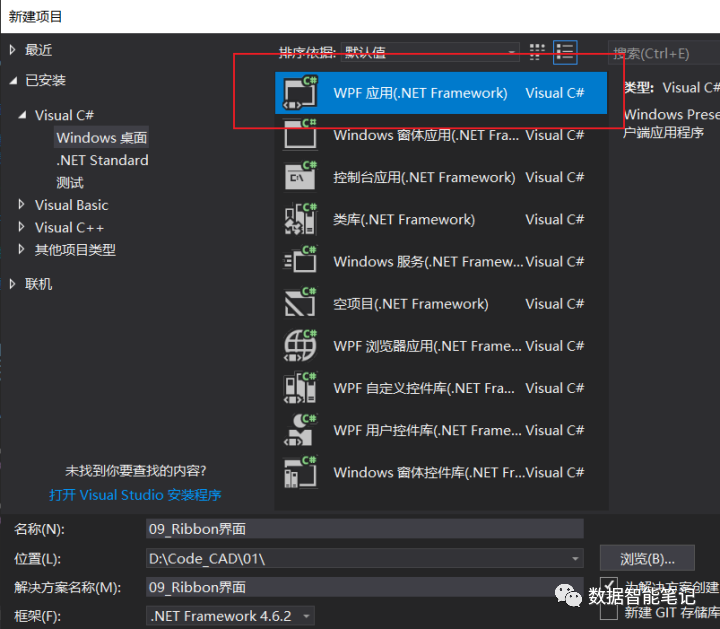
Task: Toggle 为解决方案创建目录 checkbox
Action: pyautogui.click(x=609, y=585)
